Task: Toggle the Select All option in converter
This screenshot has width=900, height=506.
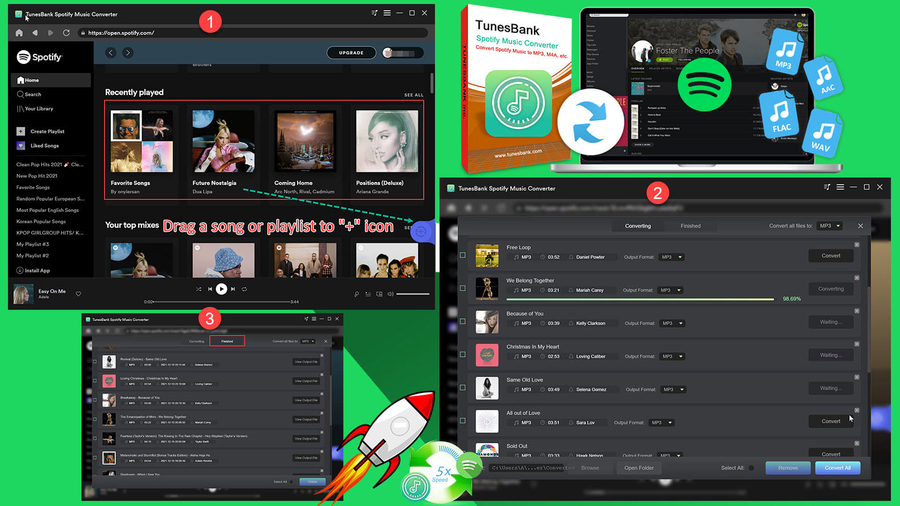Action: coord(752,467)
